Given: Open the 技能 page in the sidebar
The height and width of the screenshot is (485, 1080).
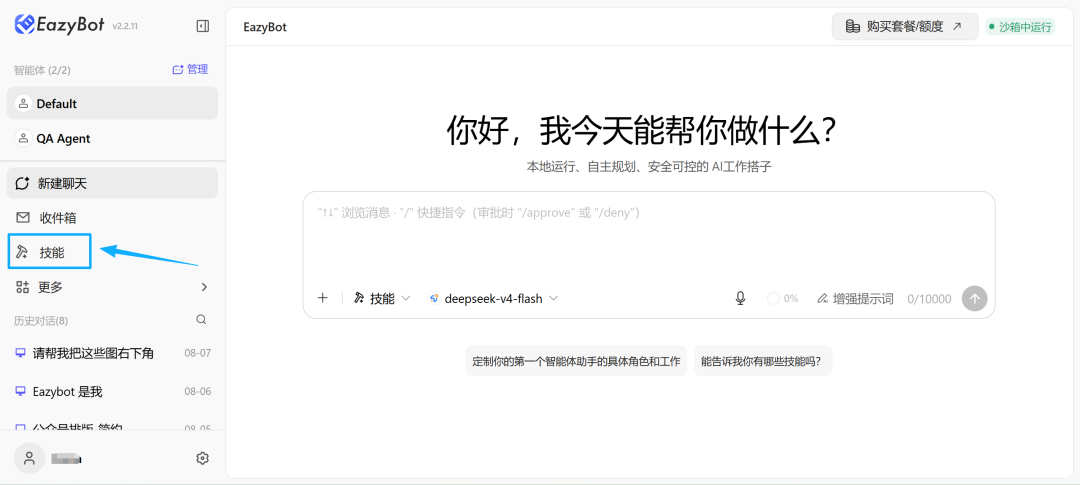Looking at the screenshot, I should coord(50,252).
